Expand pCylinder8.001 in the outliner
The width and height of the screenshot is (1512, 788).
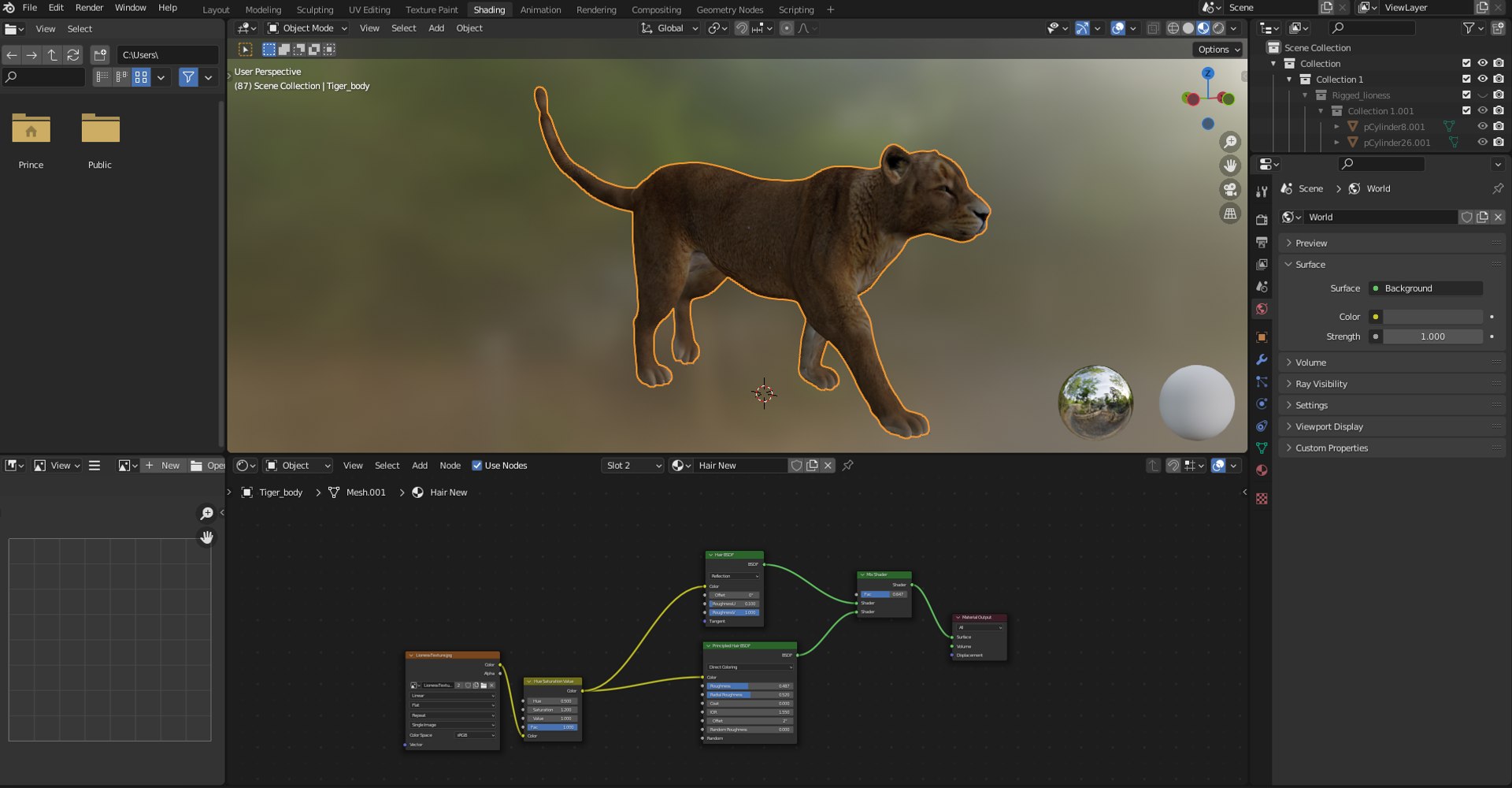point(1336,127)
